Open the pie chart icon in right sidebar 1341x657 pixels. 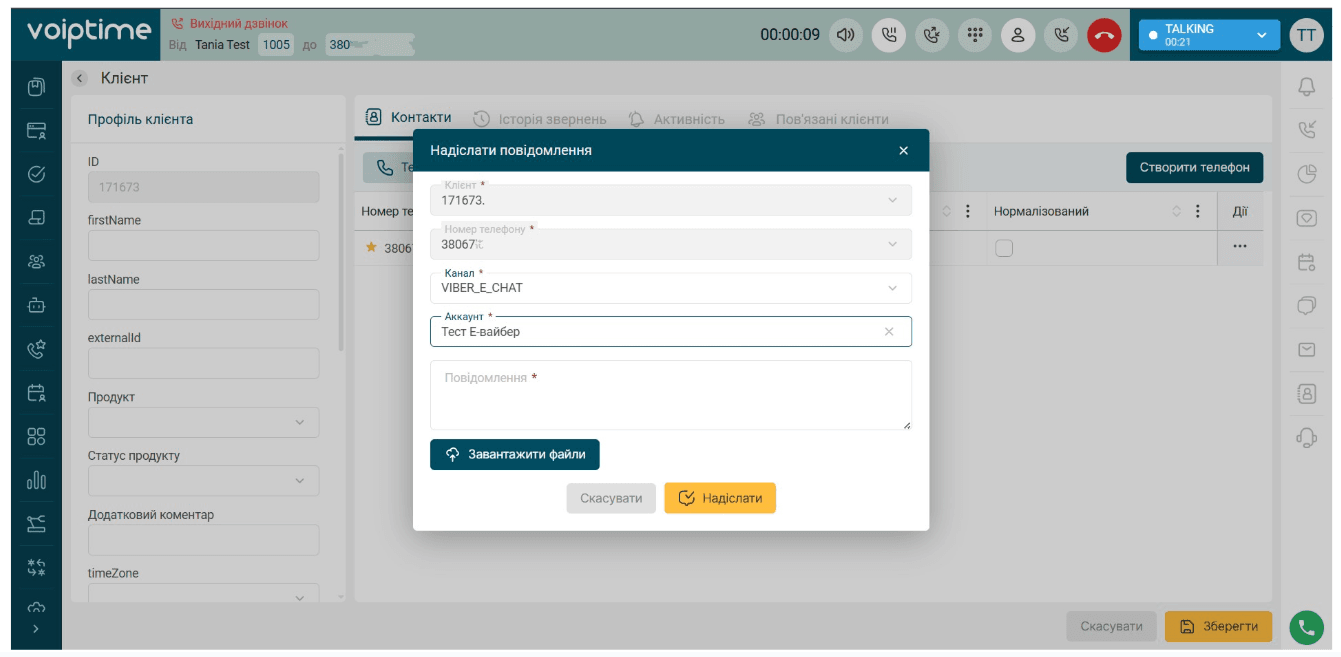tap(1306, 173)
